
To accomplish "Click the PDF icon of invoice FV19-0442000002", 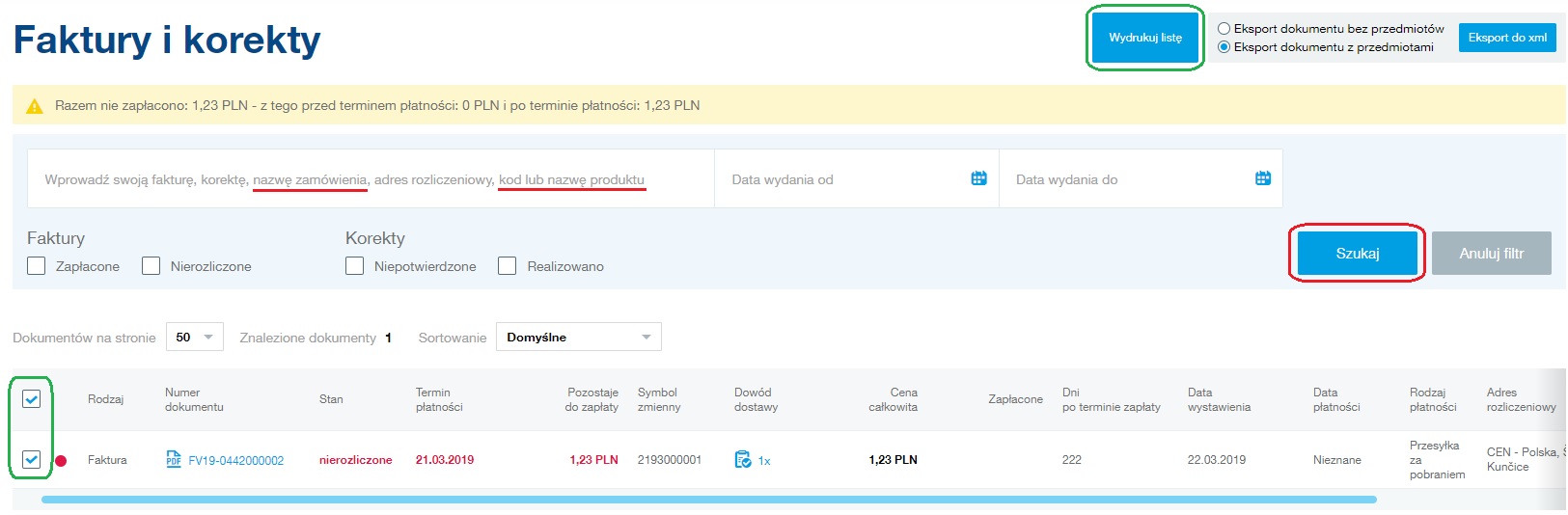I will [174, 460].
